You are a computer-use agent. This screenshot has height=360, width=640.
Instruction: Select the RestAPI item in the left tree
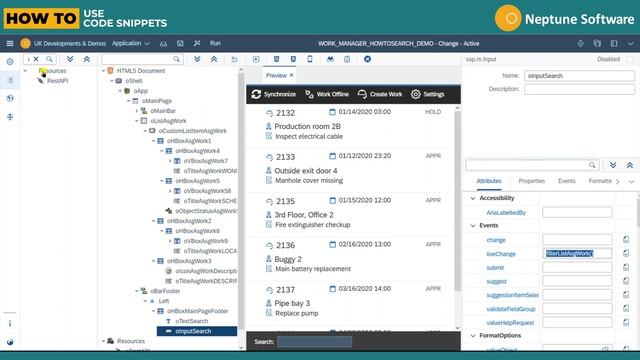[58, 81]
